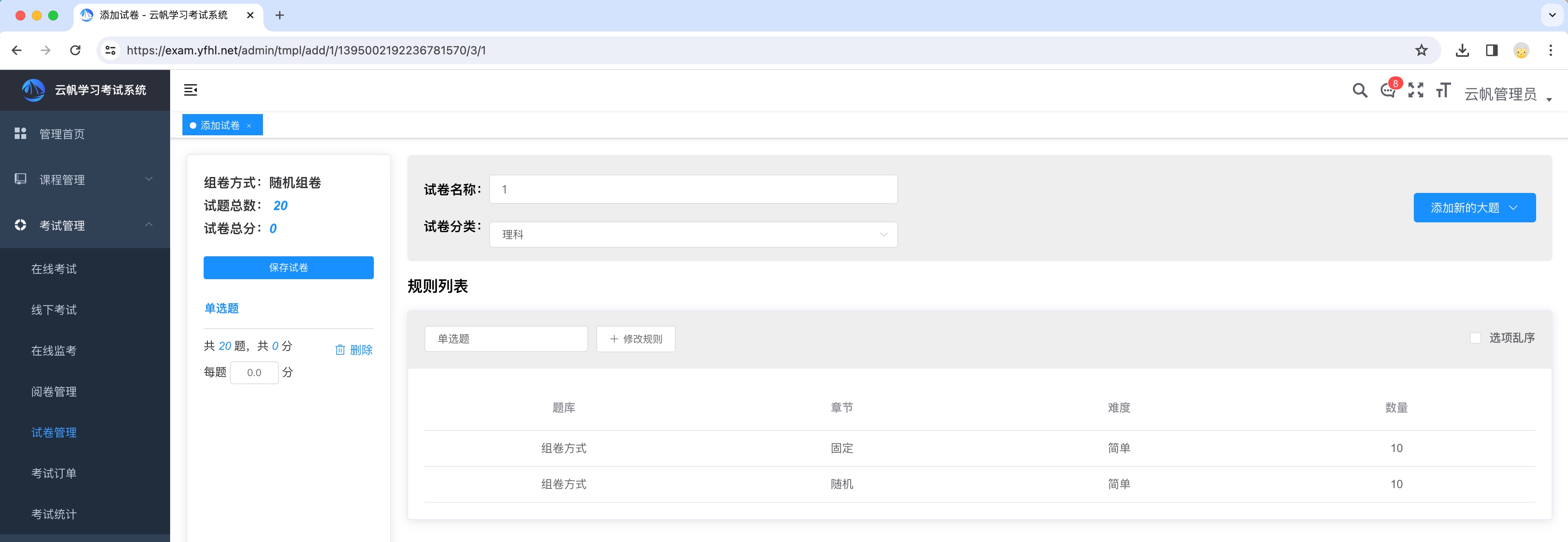The image size is (1568, 542).
Task: Click 简单 in 随机 row
Action: (x=1119, y=484)
